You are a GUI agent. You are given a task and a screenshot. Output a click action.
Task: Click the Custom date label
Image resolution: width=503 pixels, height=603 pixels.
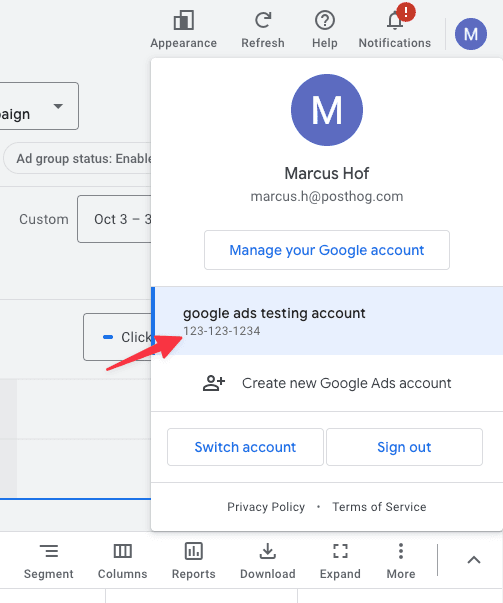click(x=44, y=219)
